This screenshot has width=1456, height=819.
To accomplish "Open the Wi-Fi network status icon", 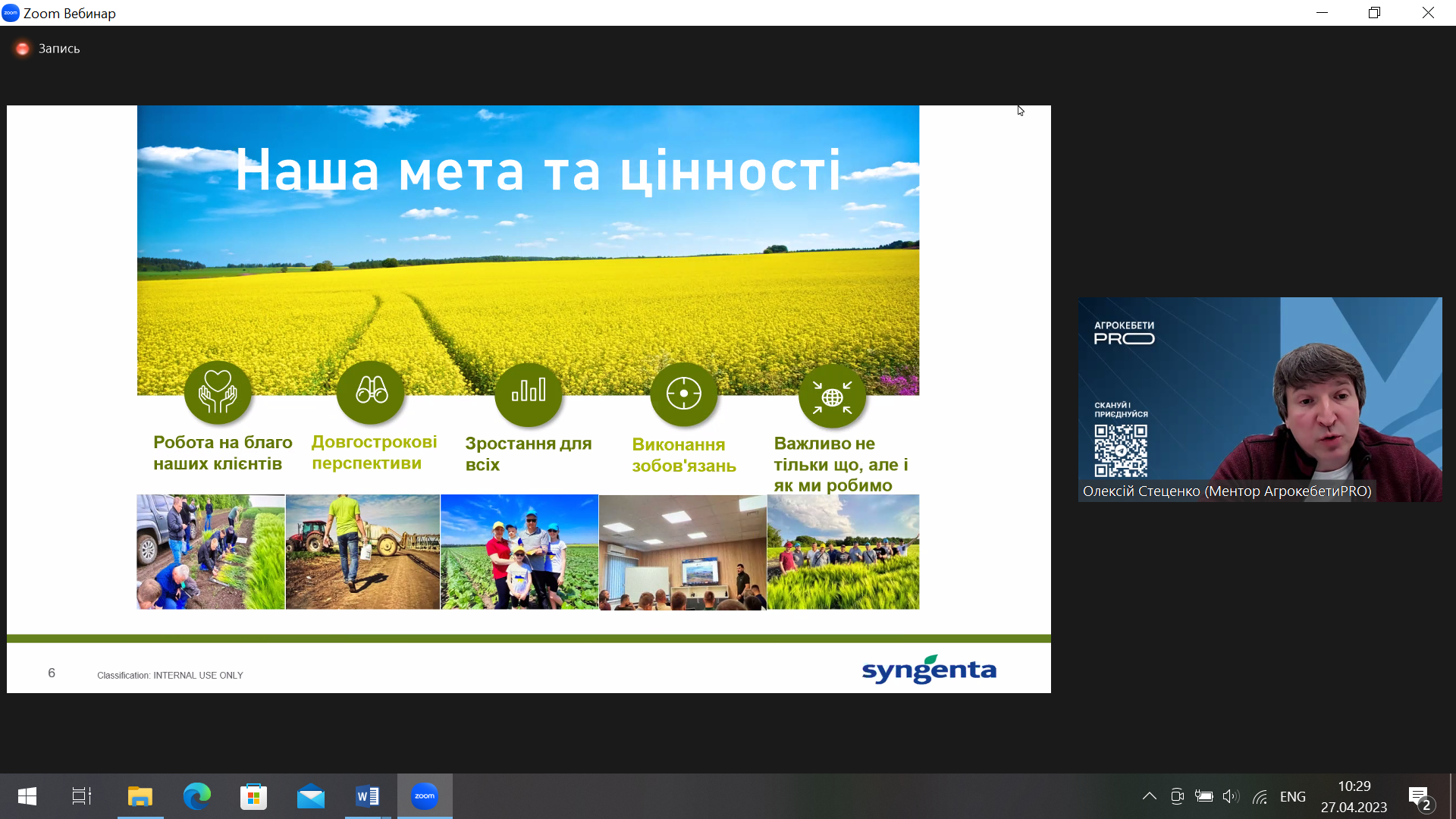I will pyautogui.click(x=1260, y=796).
